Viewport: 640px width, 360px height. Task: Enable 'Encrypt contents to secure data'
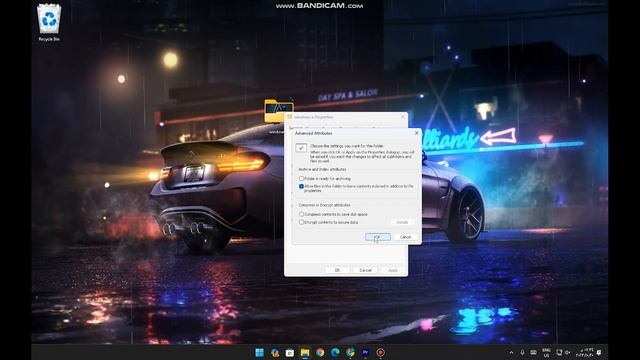coord(301,222)
